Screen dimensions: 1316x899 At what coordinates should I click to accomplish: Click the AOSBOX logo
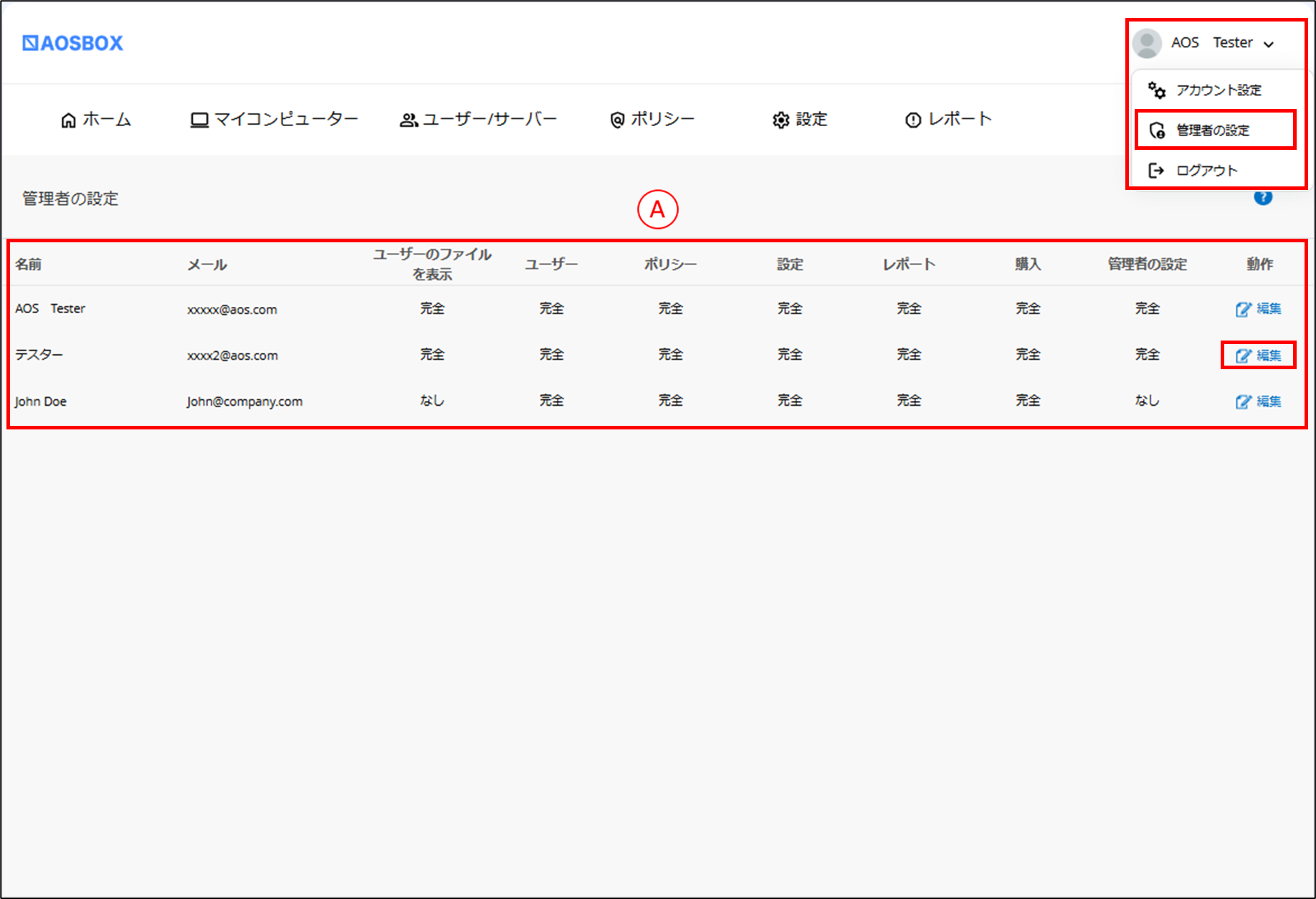click(72, 43)
